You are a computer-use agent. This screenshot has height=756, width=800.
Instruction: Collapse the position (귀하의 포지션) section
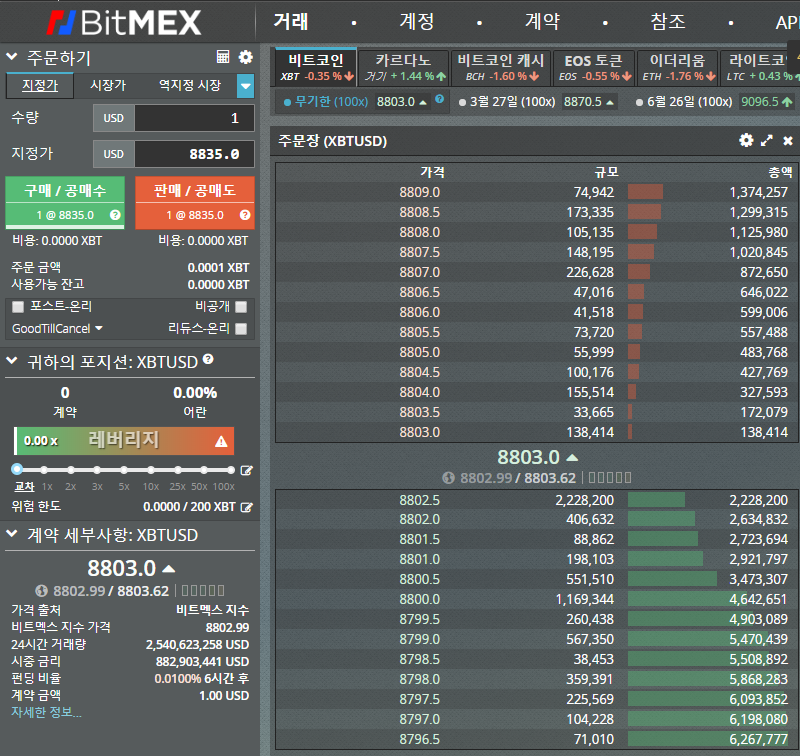[x=12, y=361]
